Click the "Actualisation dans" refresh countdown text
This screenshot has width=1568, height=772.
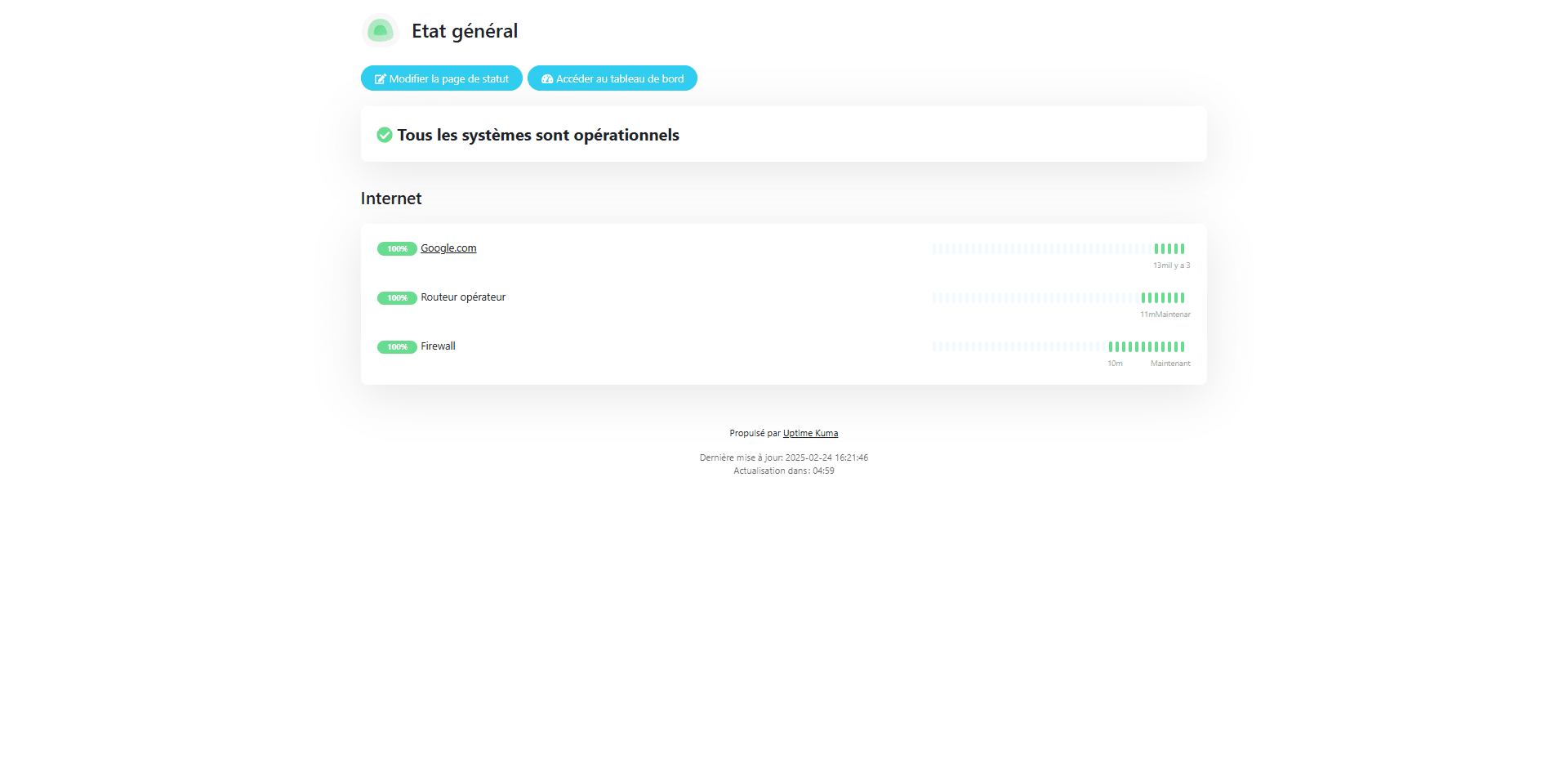click(x=783, y=471)
